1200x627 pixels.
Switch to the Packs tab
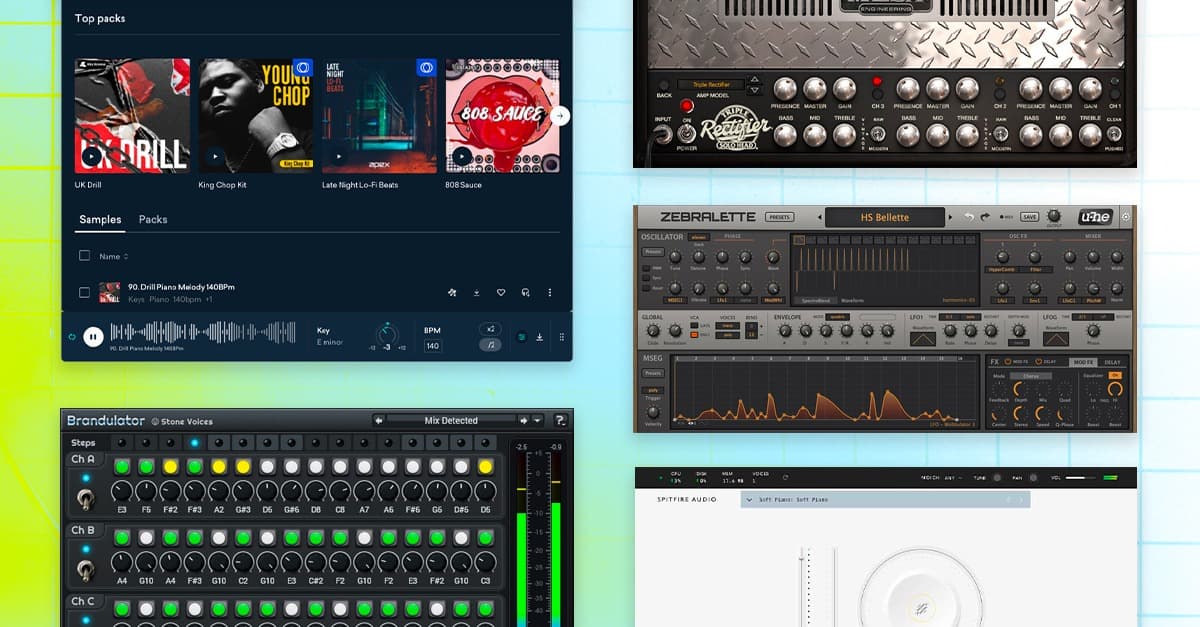tap(153, 220)
